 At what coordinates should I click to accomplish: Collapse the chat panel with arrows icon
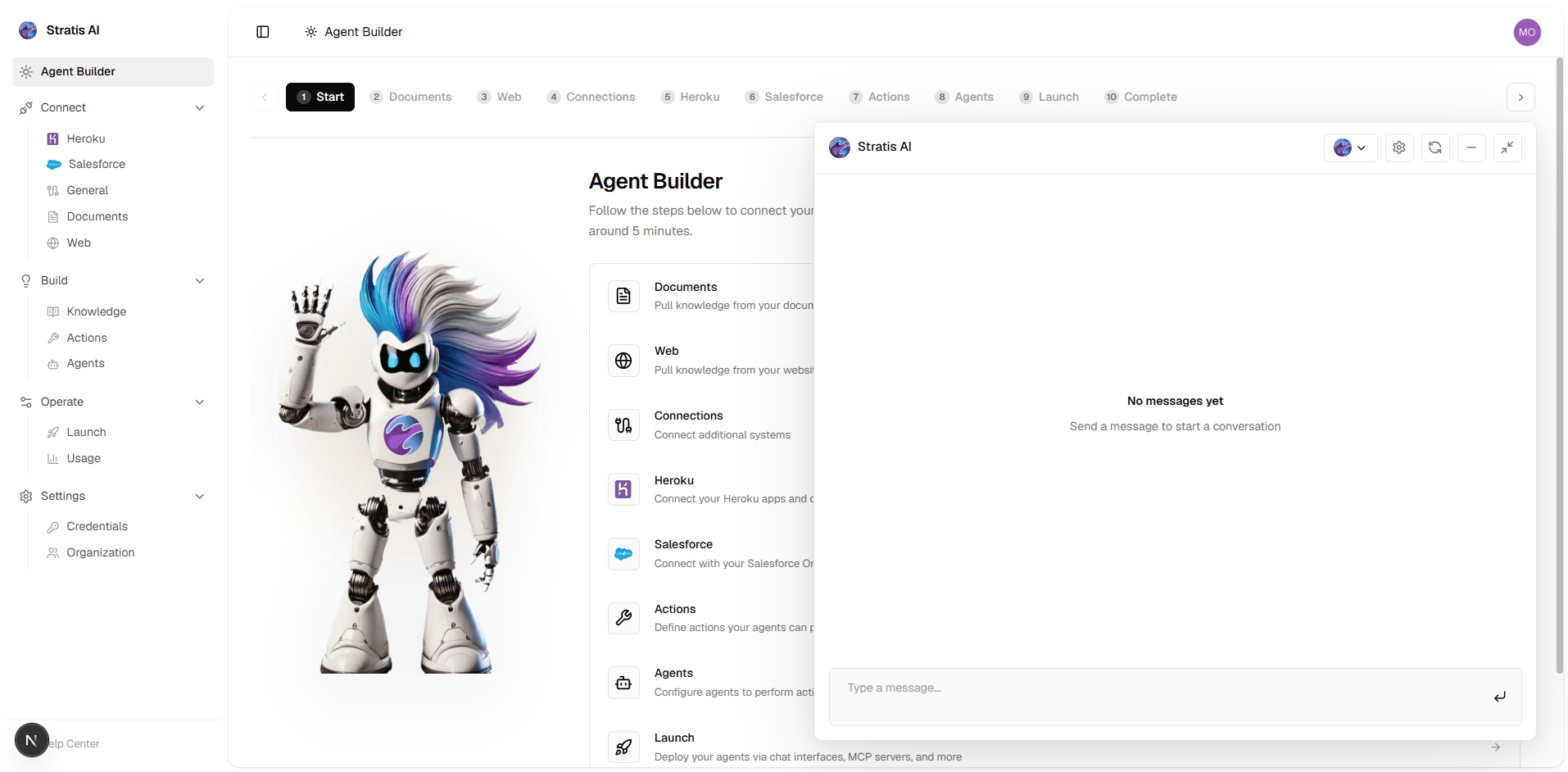pyautogui.click(x=1507, y=148)
